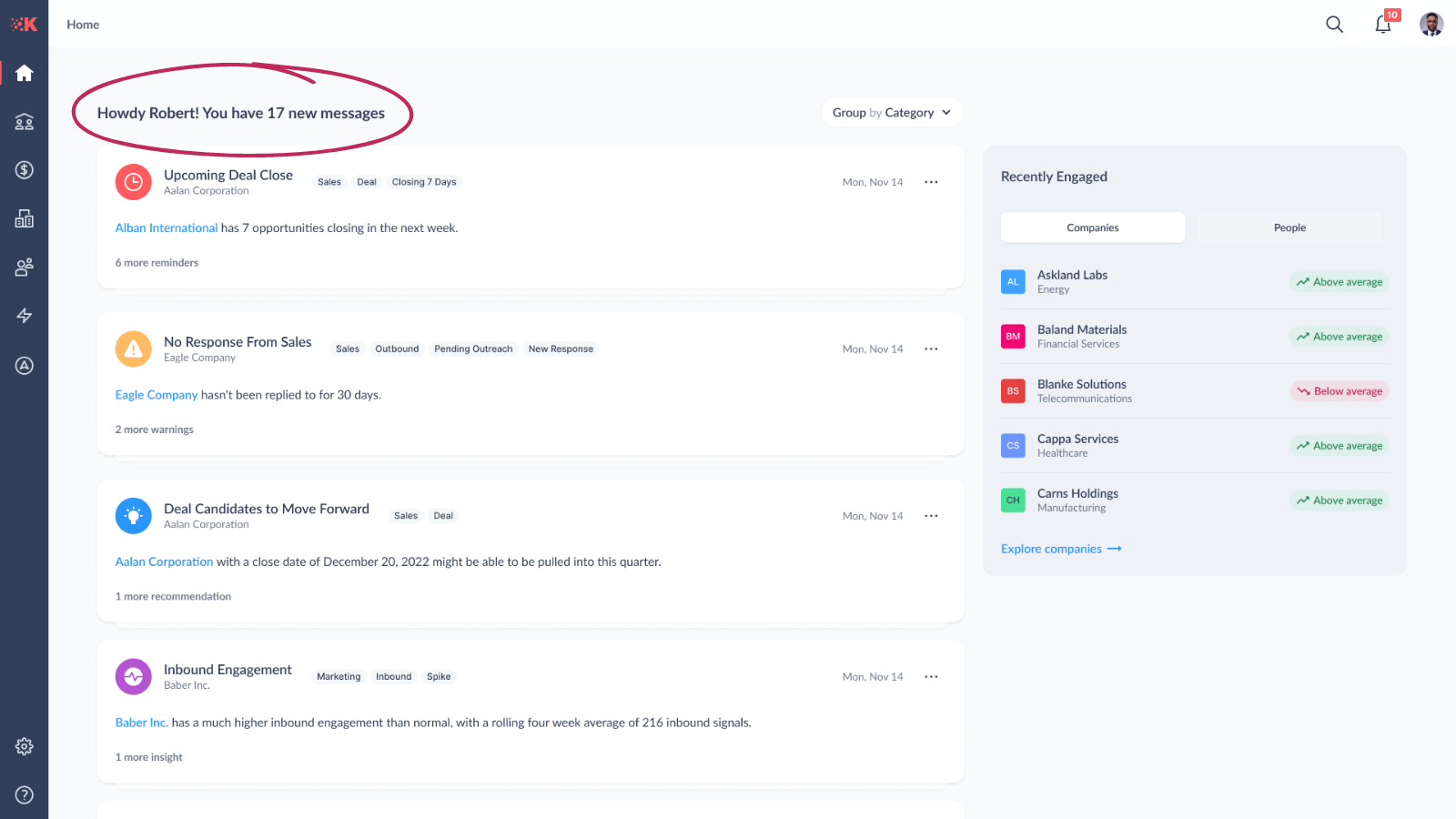Click the Help question mark icon
The height and width of the screenshot is (819, 1456).
point(25,794)
